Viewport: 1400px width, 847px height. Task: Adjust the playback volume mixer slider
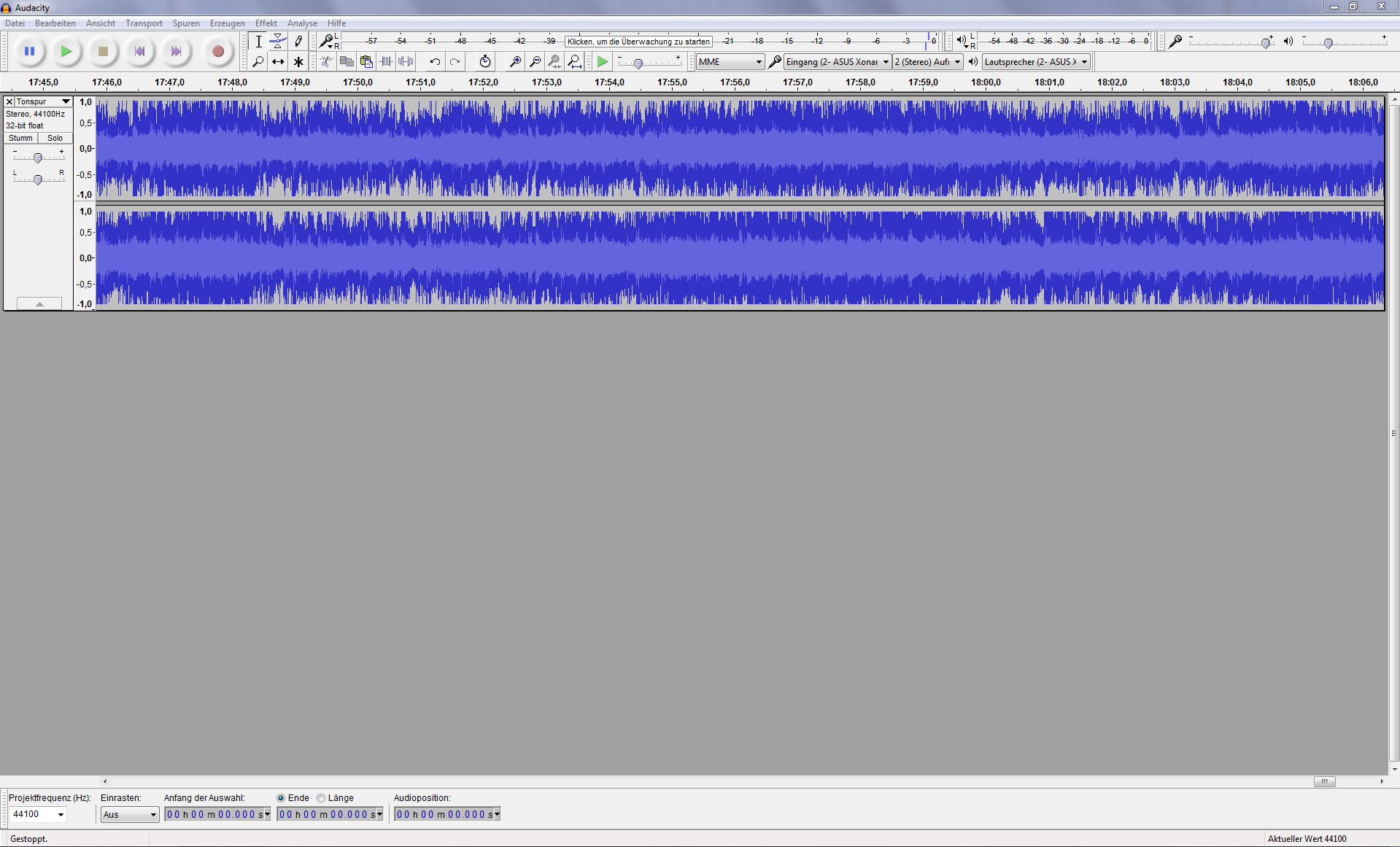(1329, 43)
